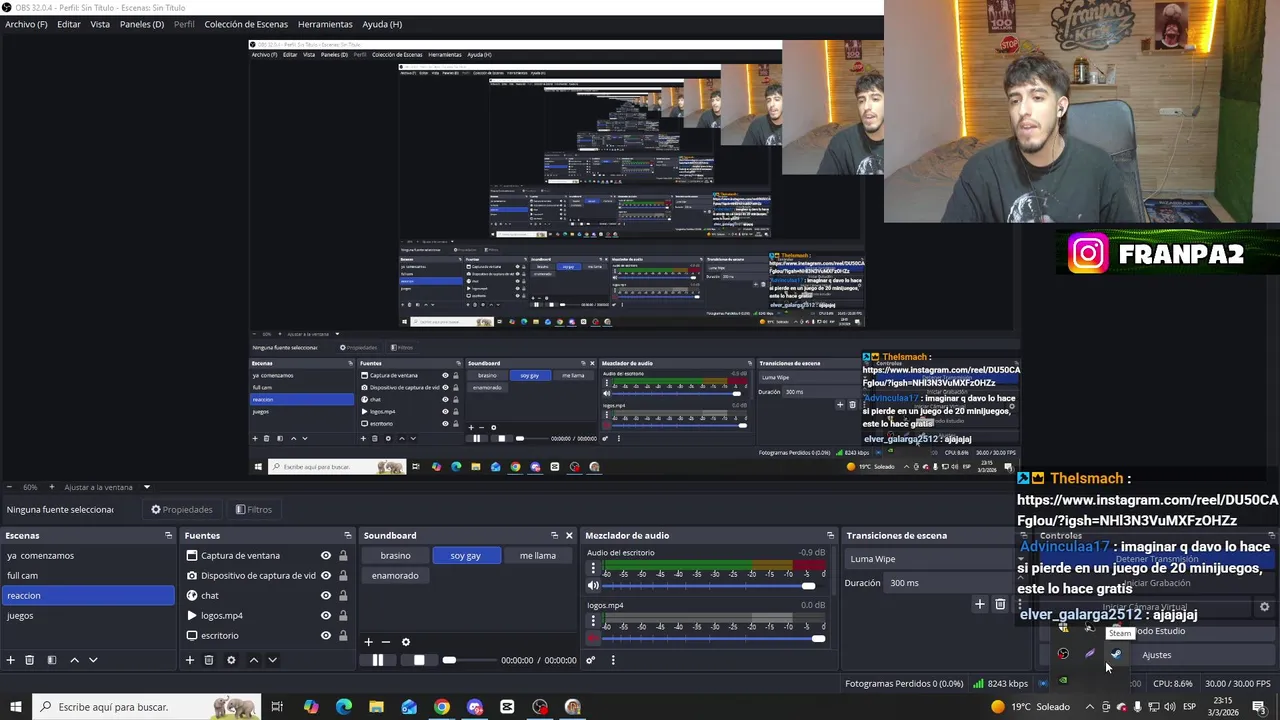Screen dimensions: 1280x720
Task: Zoom in the preview with the plus icon
Action: (50, 487)
